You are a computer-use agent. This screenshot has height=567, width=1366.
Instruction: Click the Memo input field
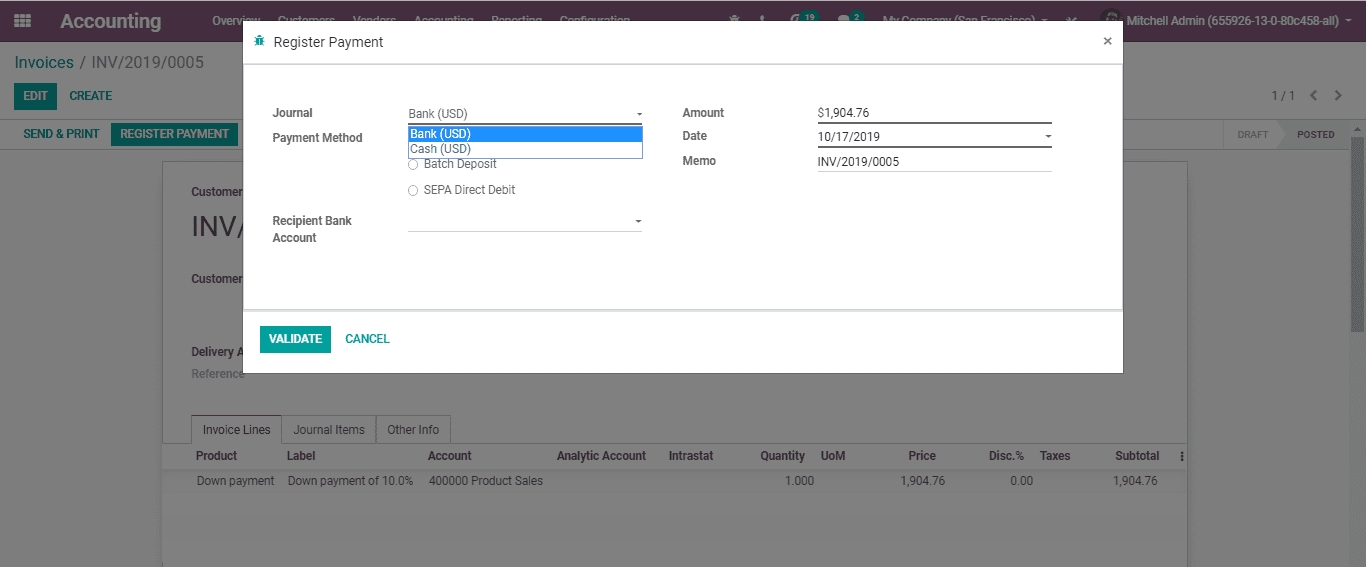point(933,161)
